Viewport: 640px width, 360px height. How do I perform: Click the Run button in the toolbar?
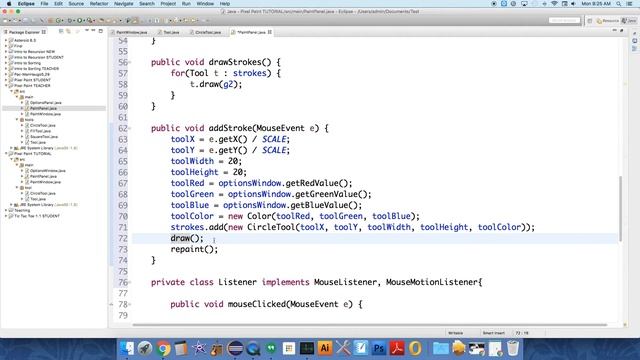[80, 20]
